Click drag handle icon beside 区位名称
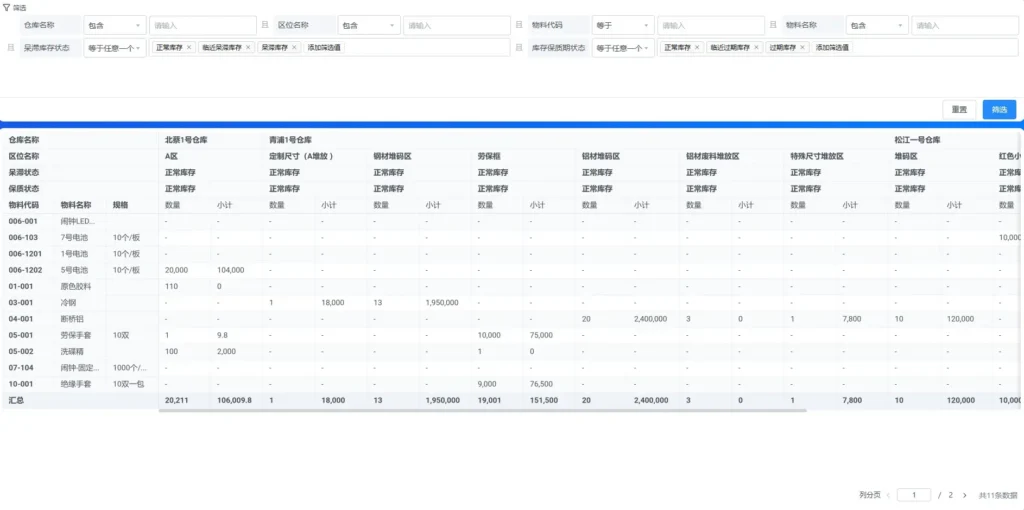The width and height of the screenshot is (1024, 510). point(264,25)
